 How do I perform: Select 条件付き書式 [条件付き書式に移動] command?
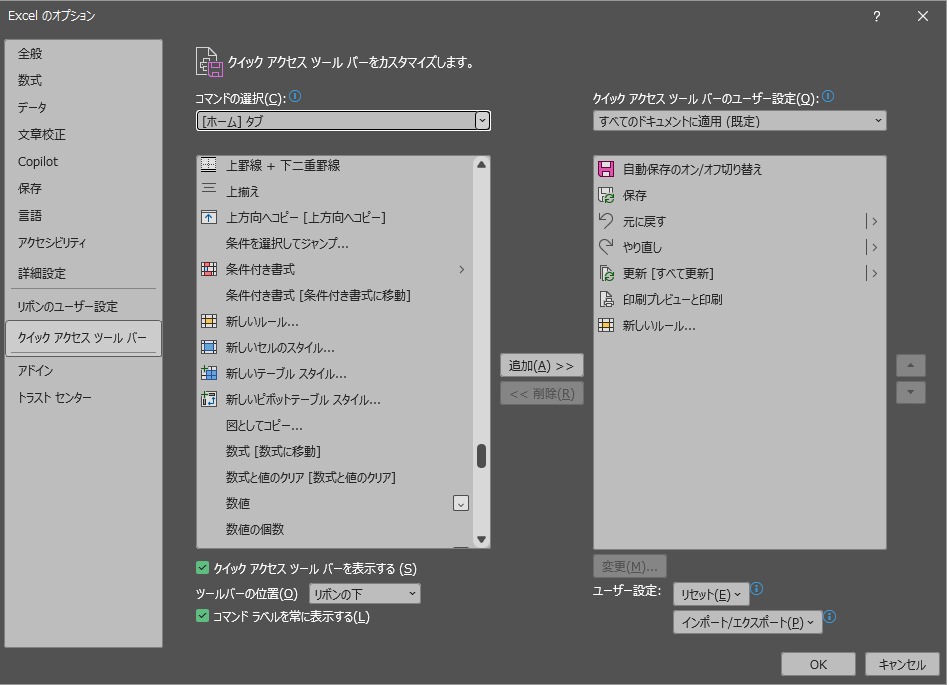335,295
